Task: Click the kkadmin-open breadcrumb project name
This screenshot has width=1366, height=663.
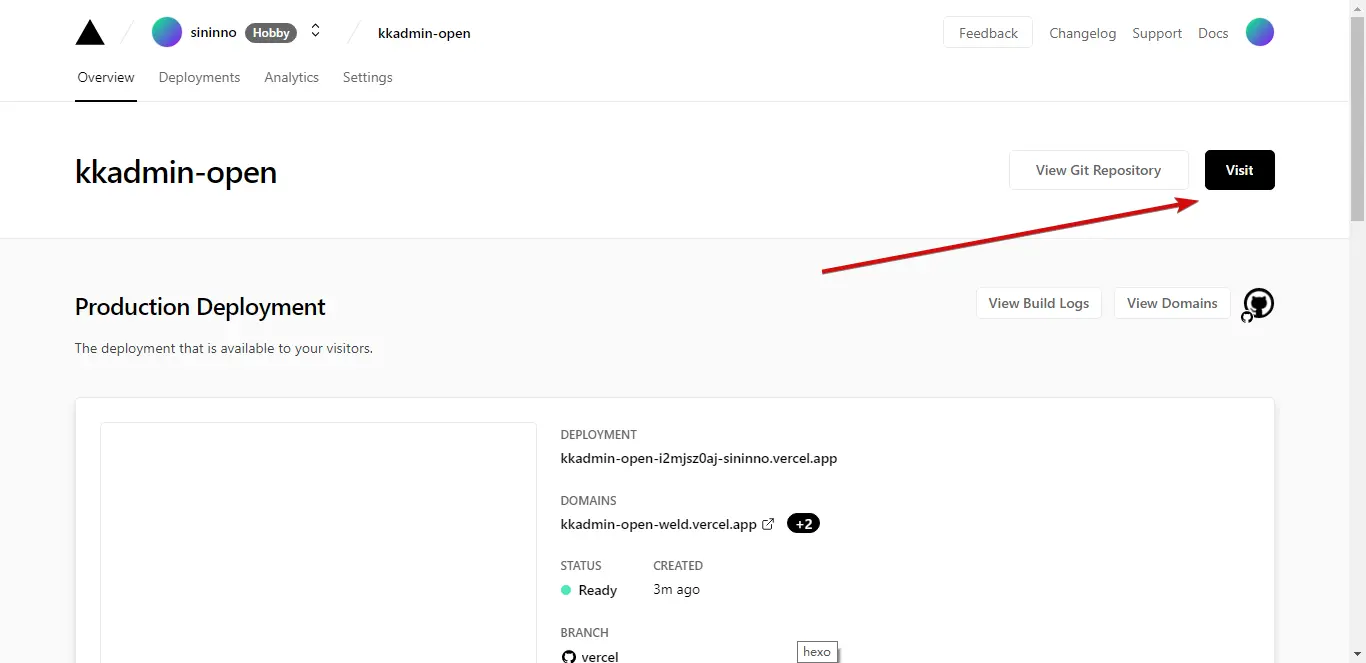Action: coord(424,33)
